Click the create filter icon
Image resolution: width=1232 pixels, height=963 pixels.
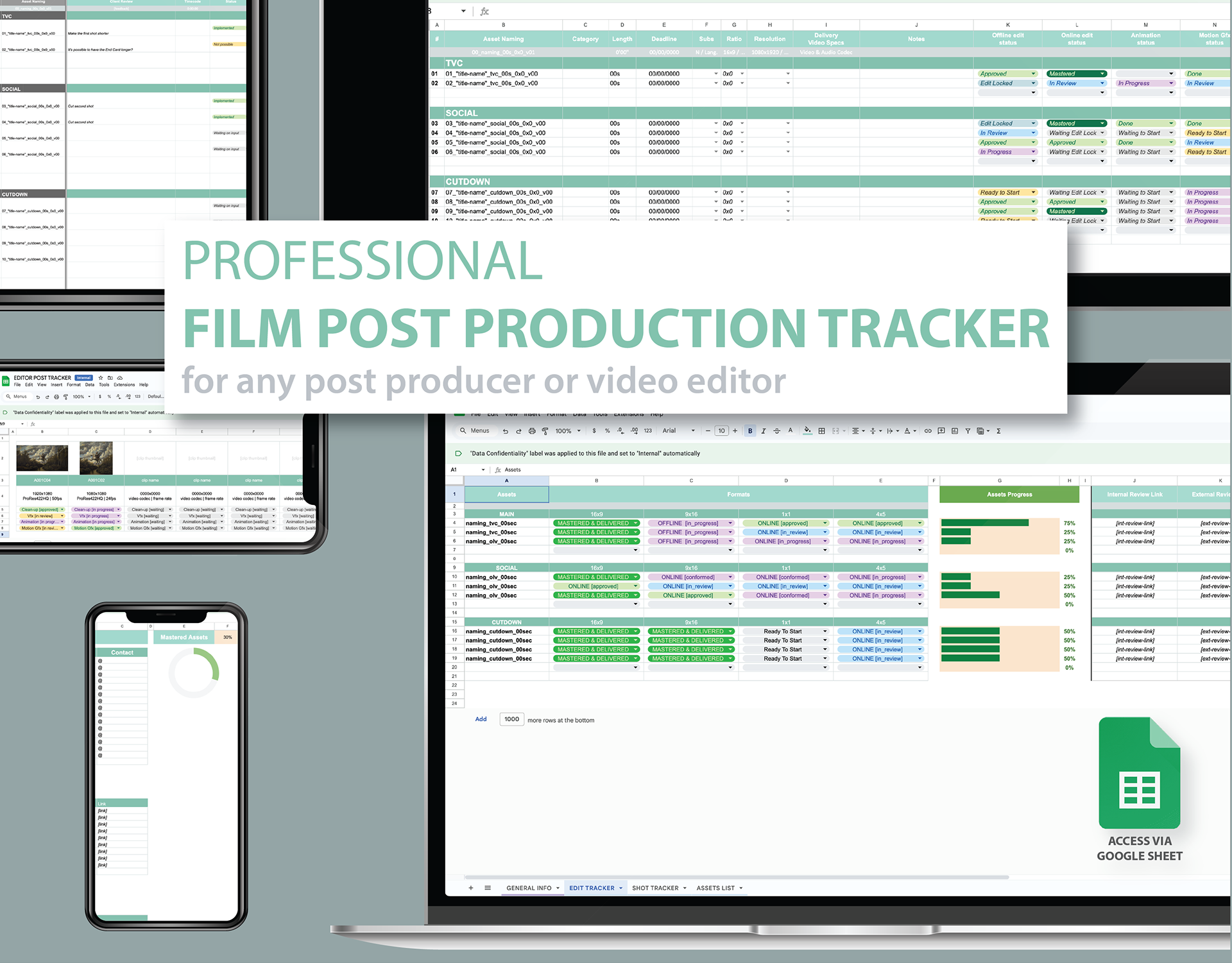(968, 431)
